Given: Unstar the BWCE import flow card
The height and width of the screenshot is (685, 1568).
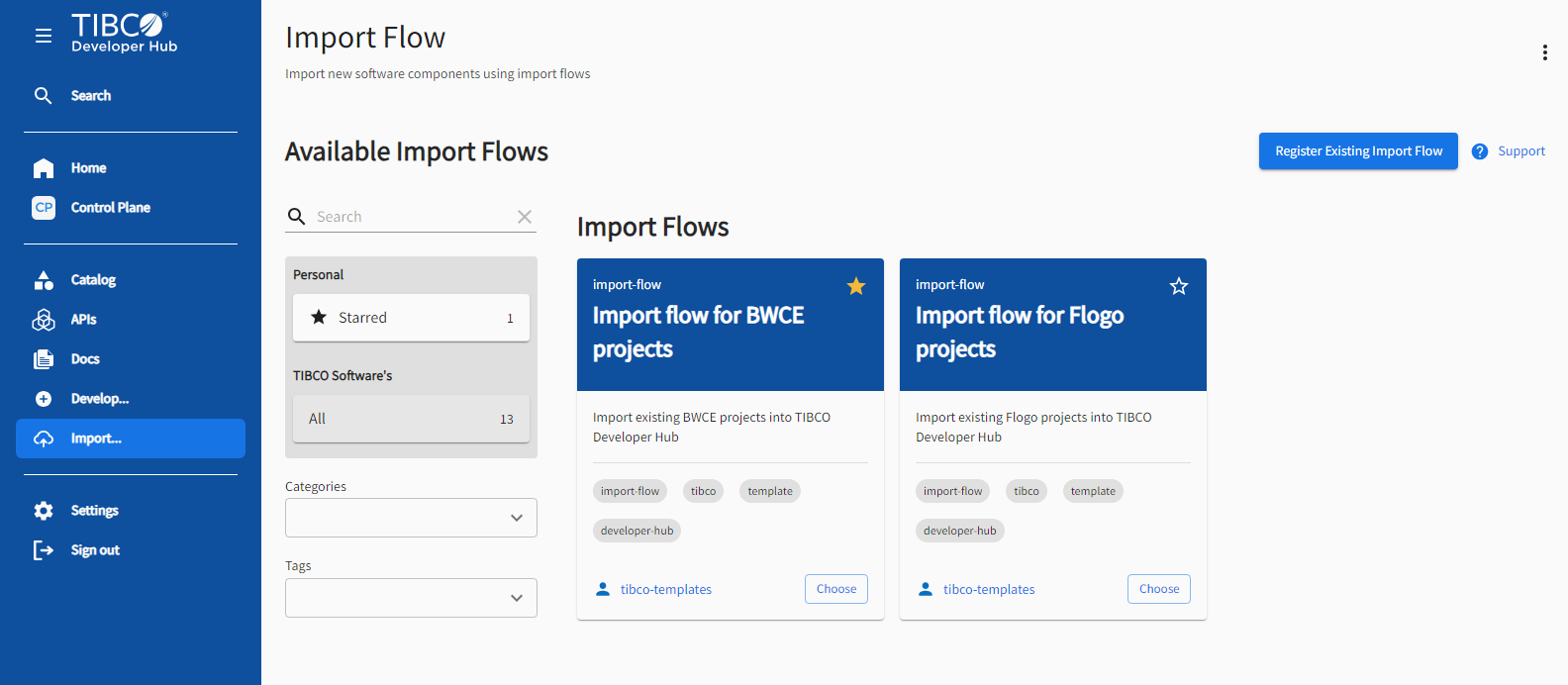Looking at the screenshot, I should pyautogui.click(x=856, y=286).
